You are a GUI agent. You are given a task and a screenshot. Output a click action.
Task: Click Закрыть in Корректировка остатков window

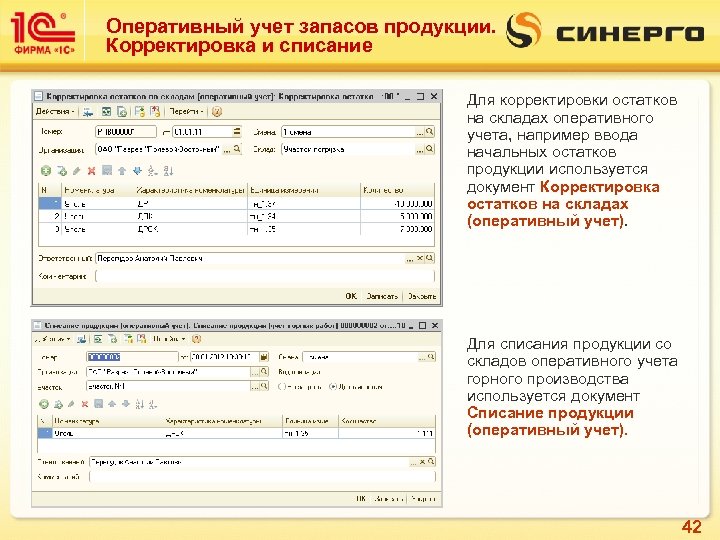tap(422, 296)
